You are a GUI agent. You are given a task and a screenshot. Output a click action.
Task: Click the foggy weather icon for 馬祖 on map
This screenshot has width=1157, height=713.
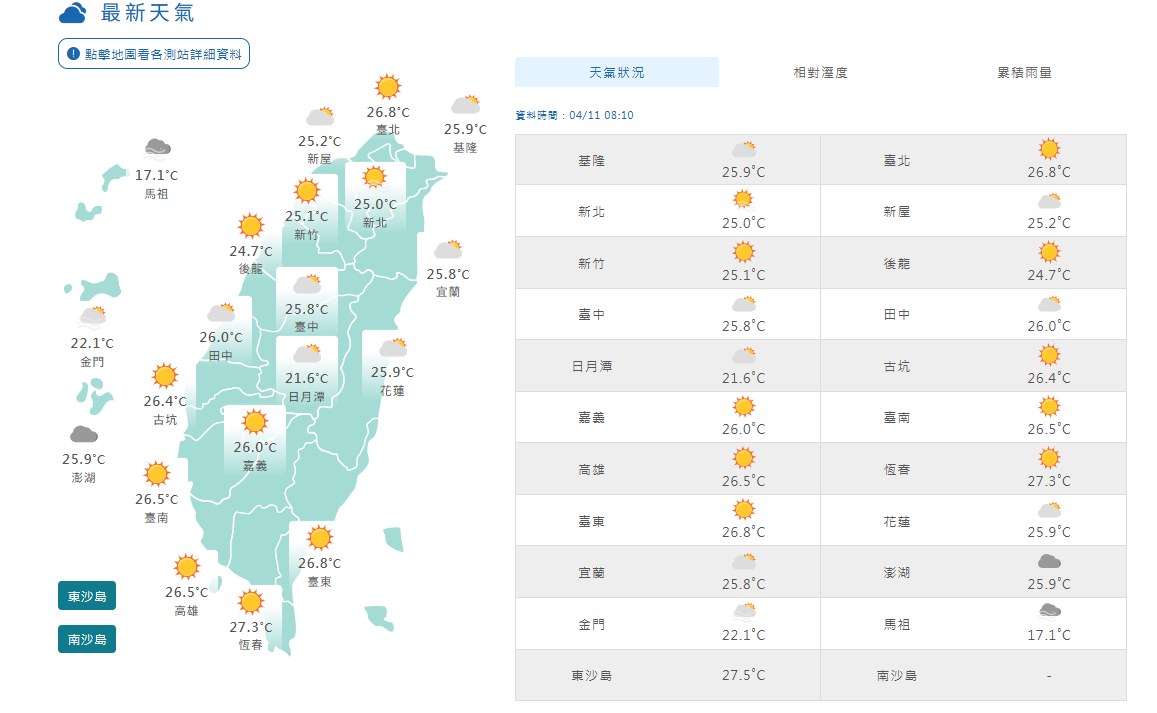156,149
